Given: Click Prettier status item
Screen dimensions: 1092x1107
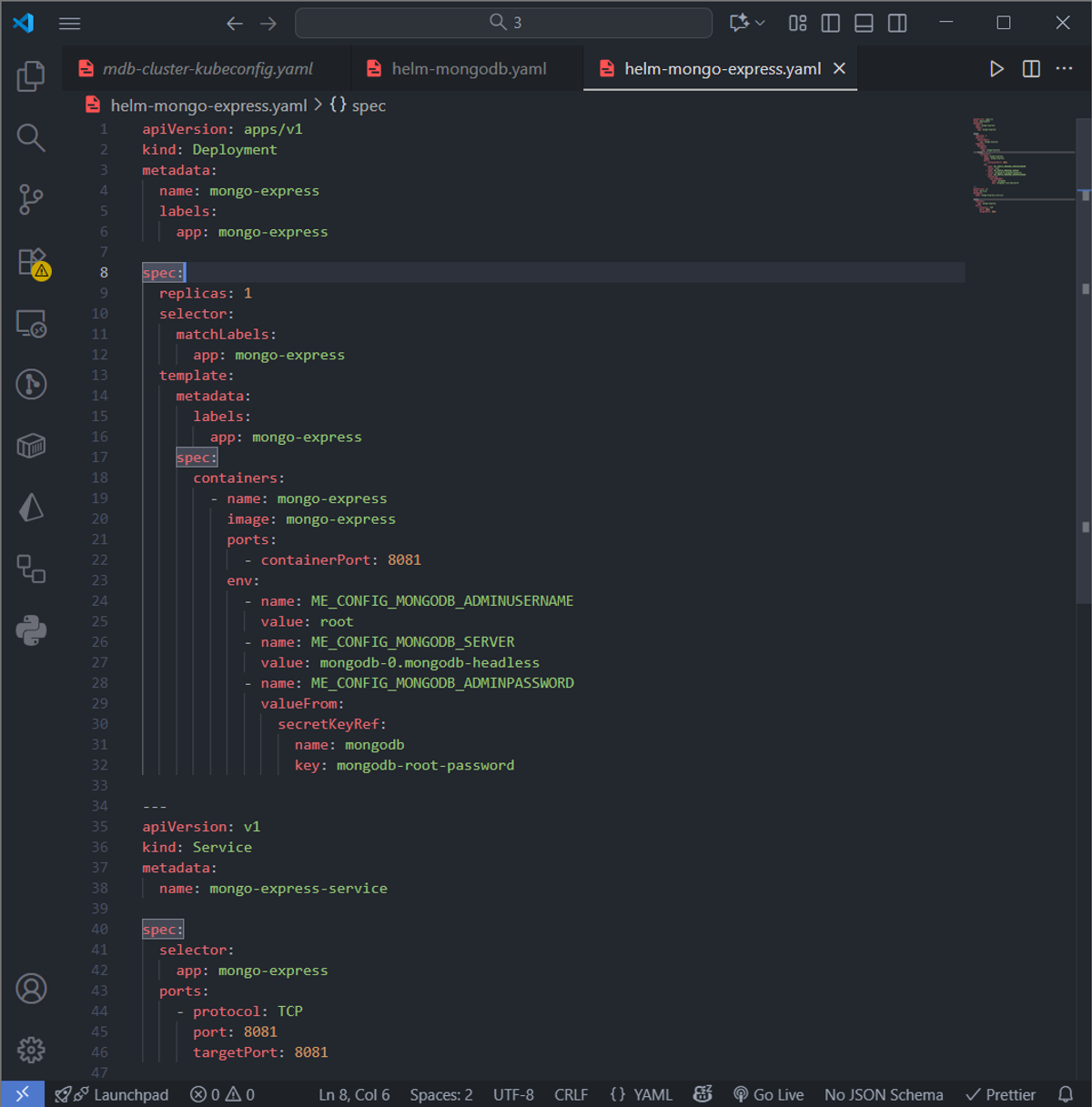Looking at the screenshot, I should click(x=1001, y=1094).
